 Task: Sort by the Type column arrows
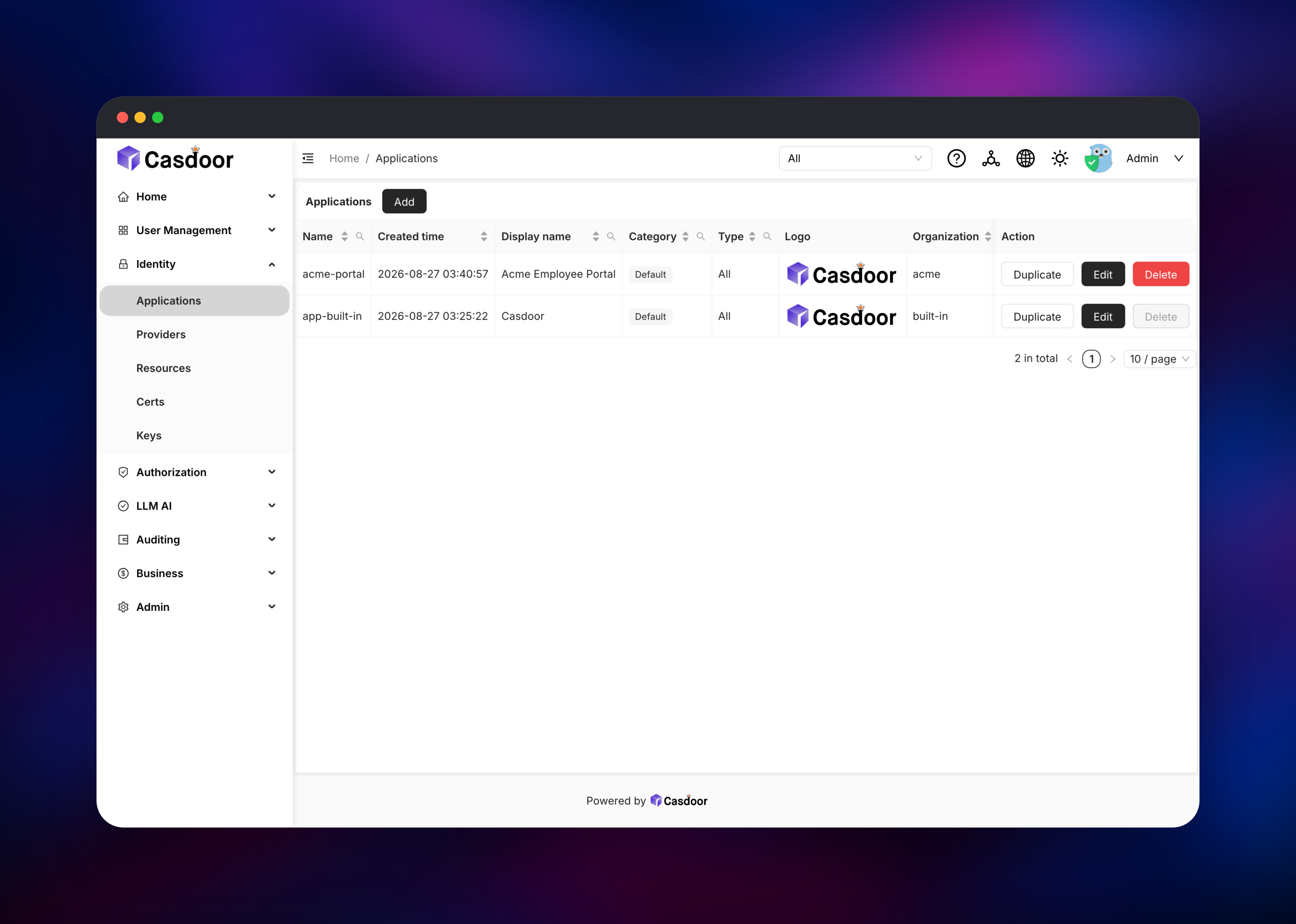752,236
